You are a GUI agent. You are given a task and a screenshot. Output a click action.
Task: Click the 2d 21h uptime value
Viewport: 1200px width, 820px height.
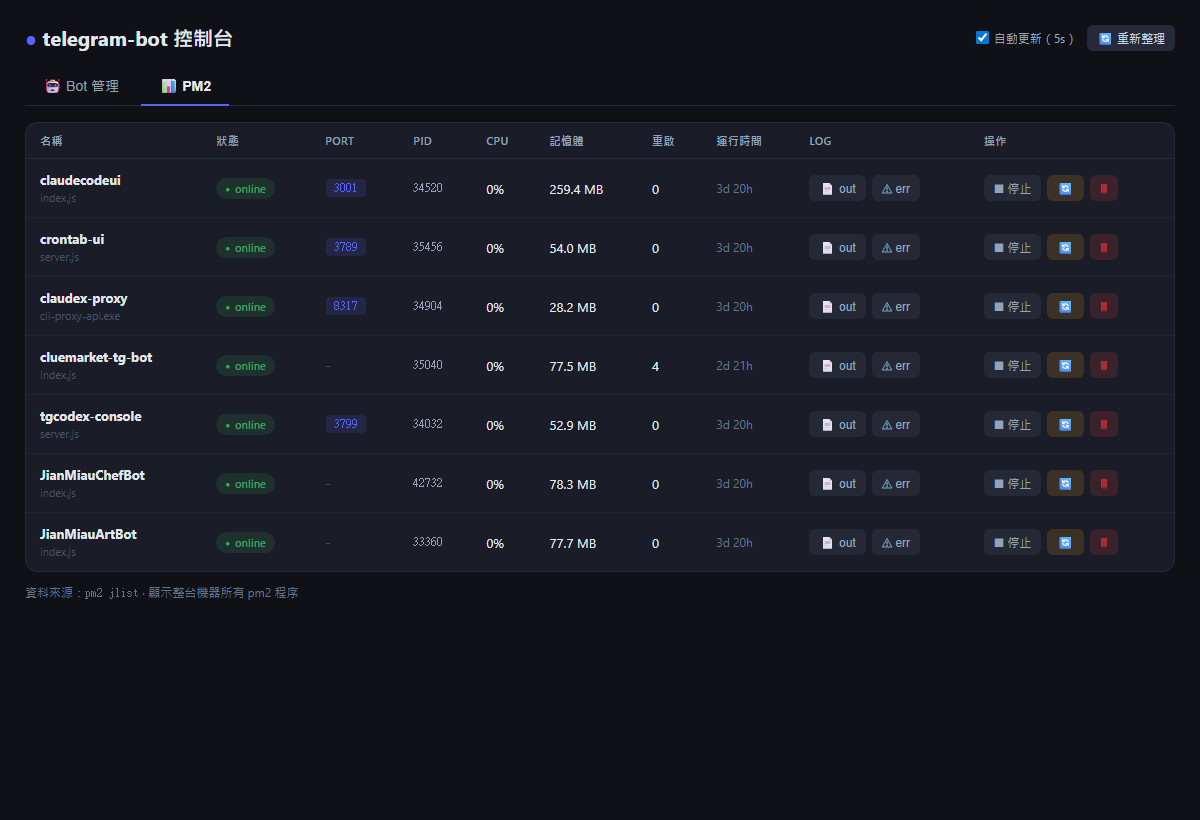tap(734, 366)
